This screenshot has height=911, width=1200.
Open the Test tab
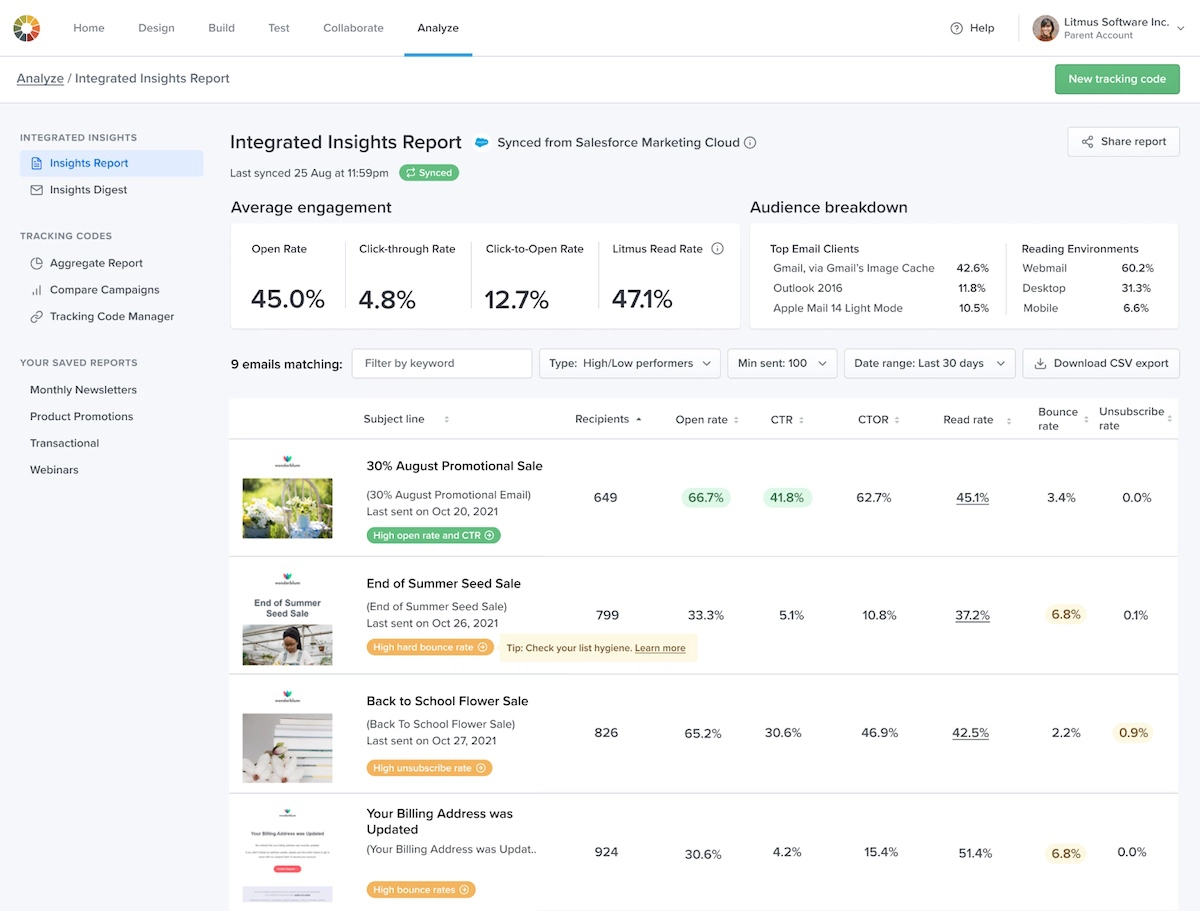tap(279, 28)
